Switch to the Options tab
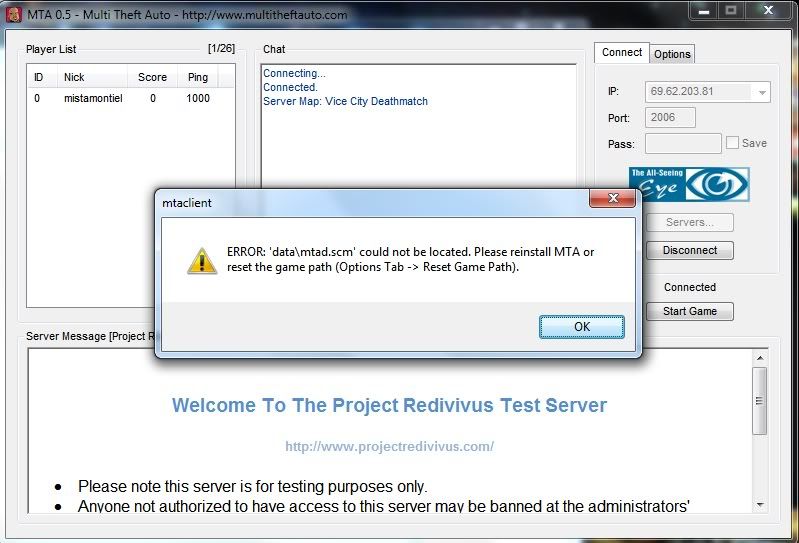This screenshot has width=799, height=543. [x=672, y=54]
